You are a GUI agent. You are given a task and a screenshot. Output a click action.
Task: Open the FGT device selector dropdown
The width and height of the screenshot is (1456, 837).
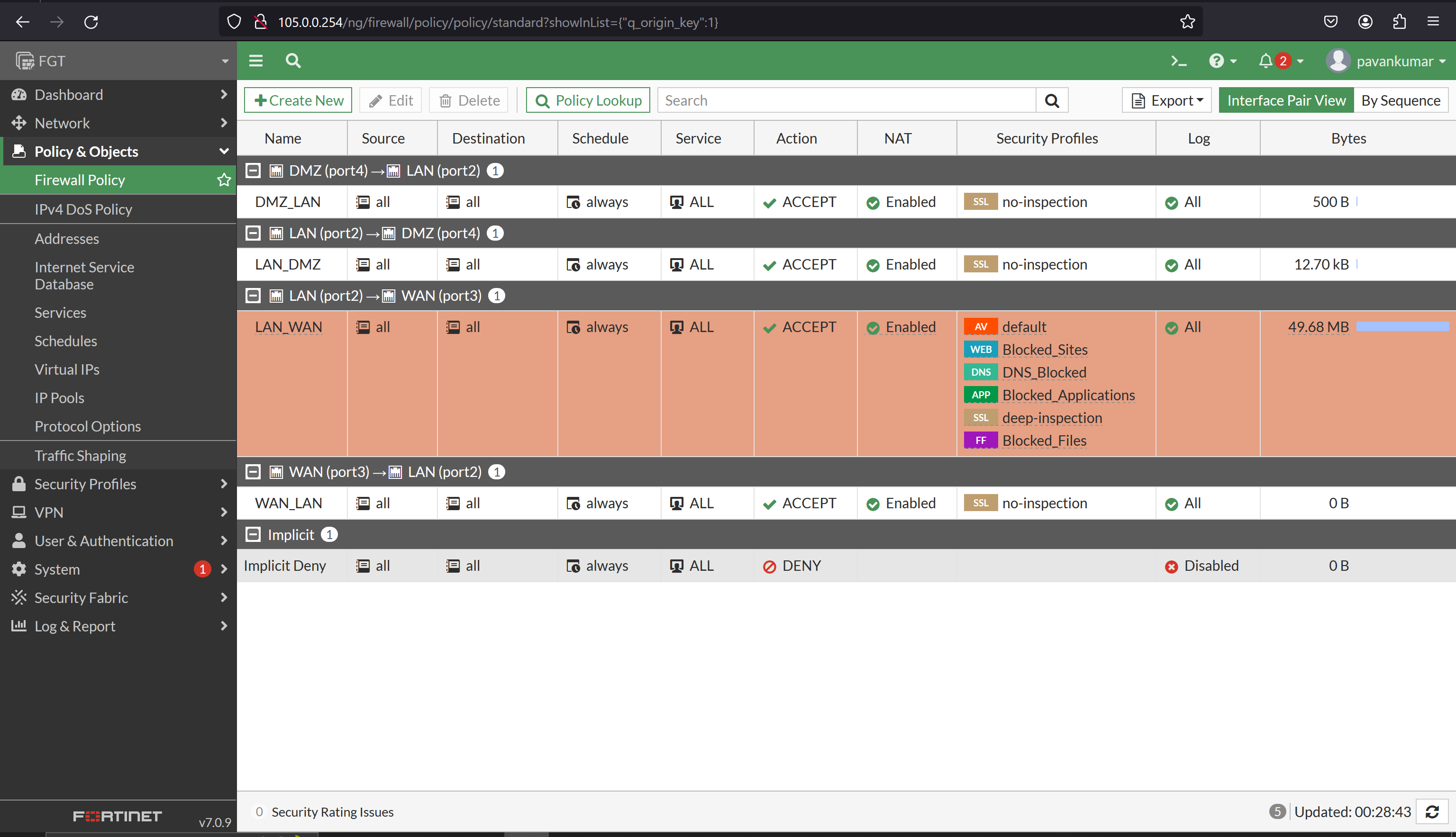tap(118, 61)
